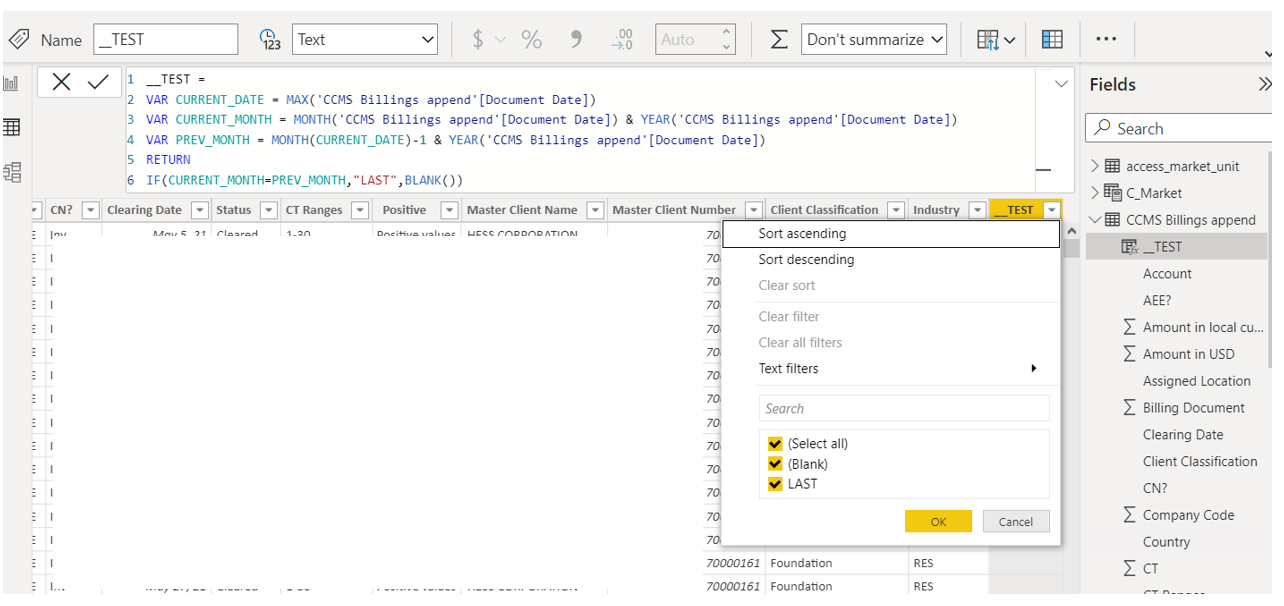Click the calculated column icon beside __TEST field

click(x=1130, y=247)
